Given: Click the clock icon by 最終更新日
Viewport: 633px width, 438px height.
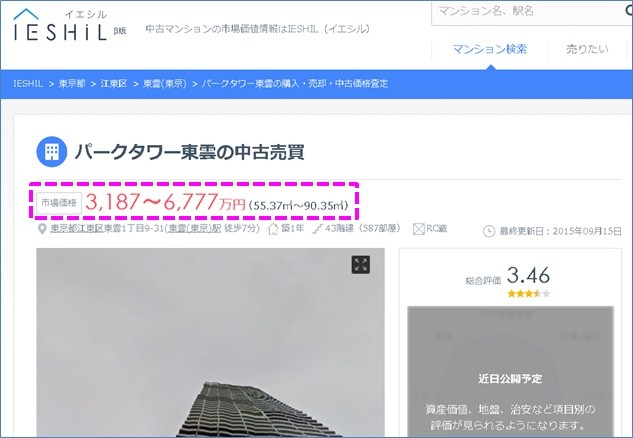Looking at the screenshot, I should point(489,231).
